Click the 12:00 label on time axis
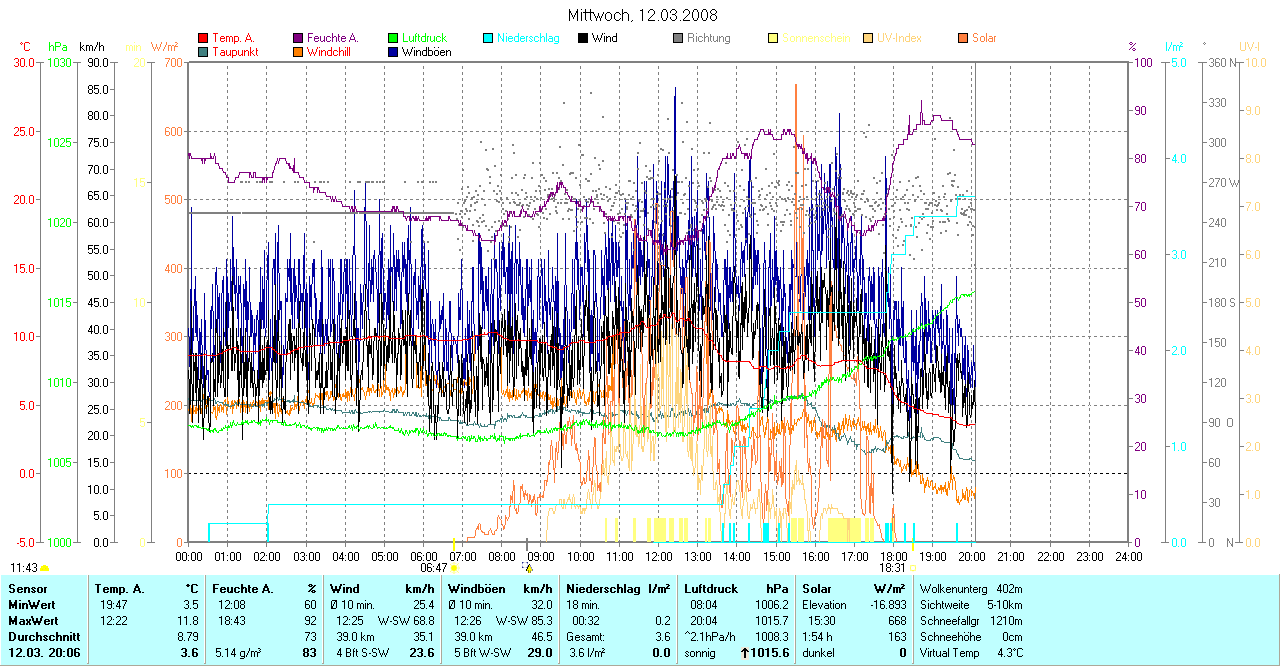Screen dimensions: 1280x666 pyautogui.click(x=659, y=556)
